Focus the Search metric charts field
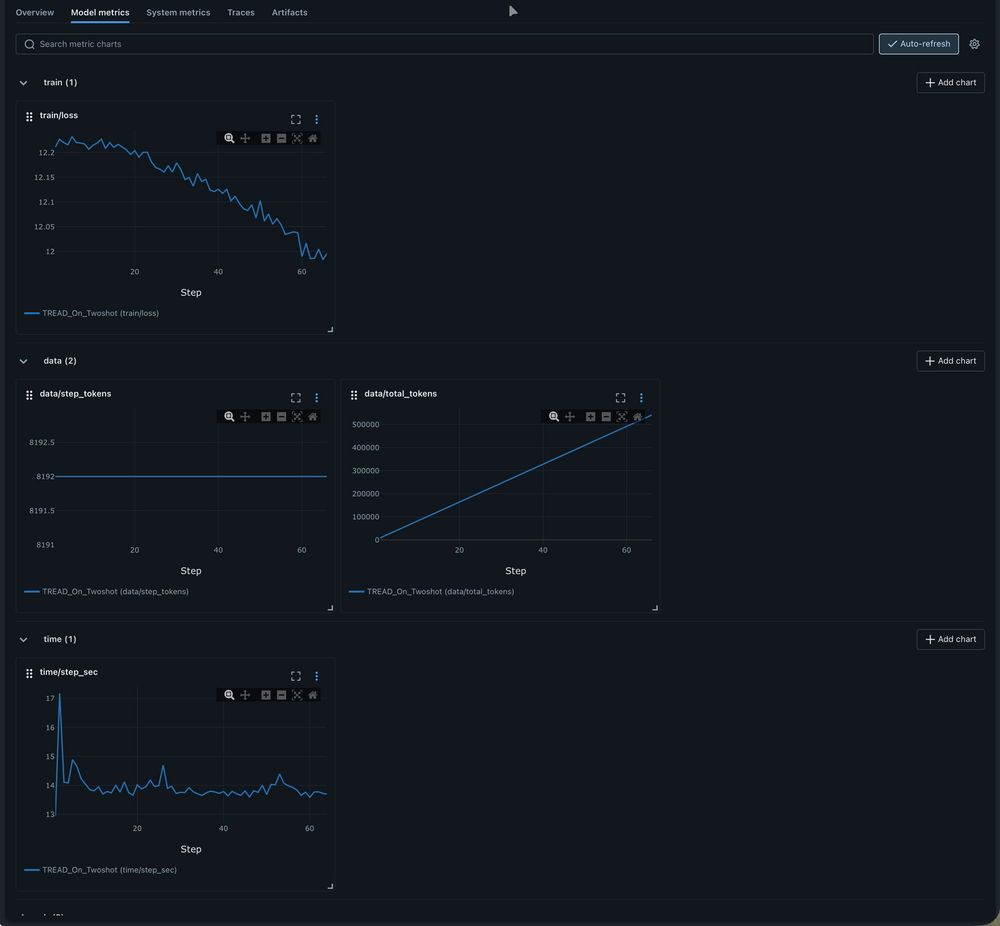1000x926 pixels. coord(445,44)
